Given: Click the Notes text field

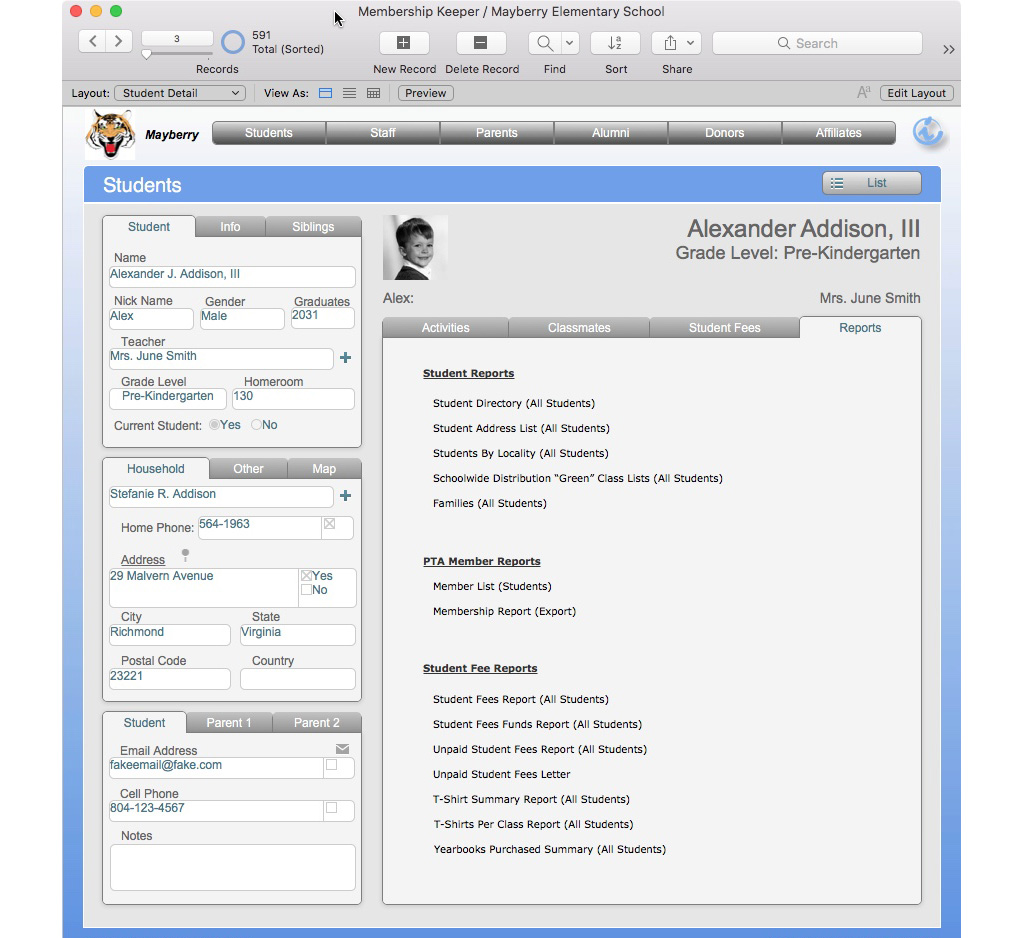Looking at the screenshot, I should click(x=232, y=868).
